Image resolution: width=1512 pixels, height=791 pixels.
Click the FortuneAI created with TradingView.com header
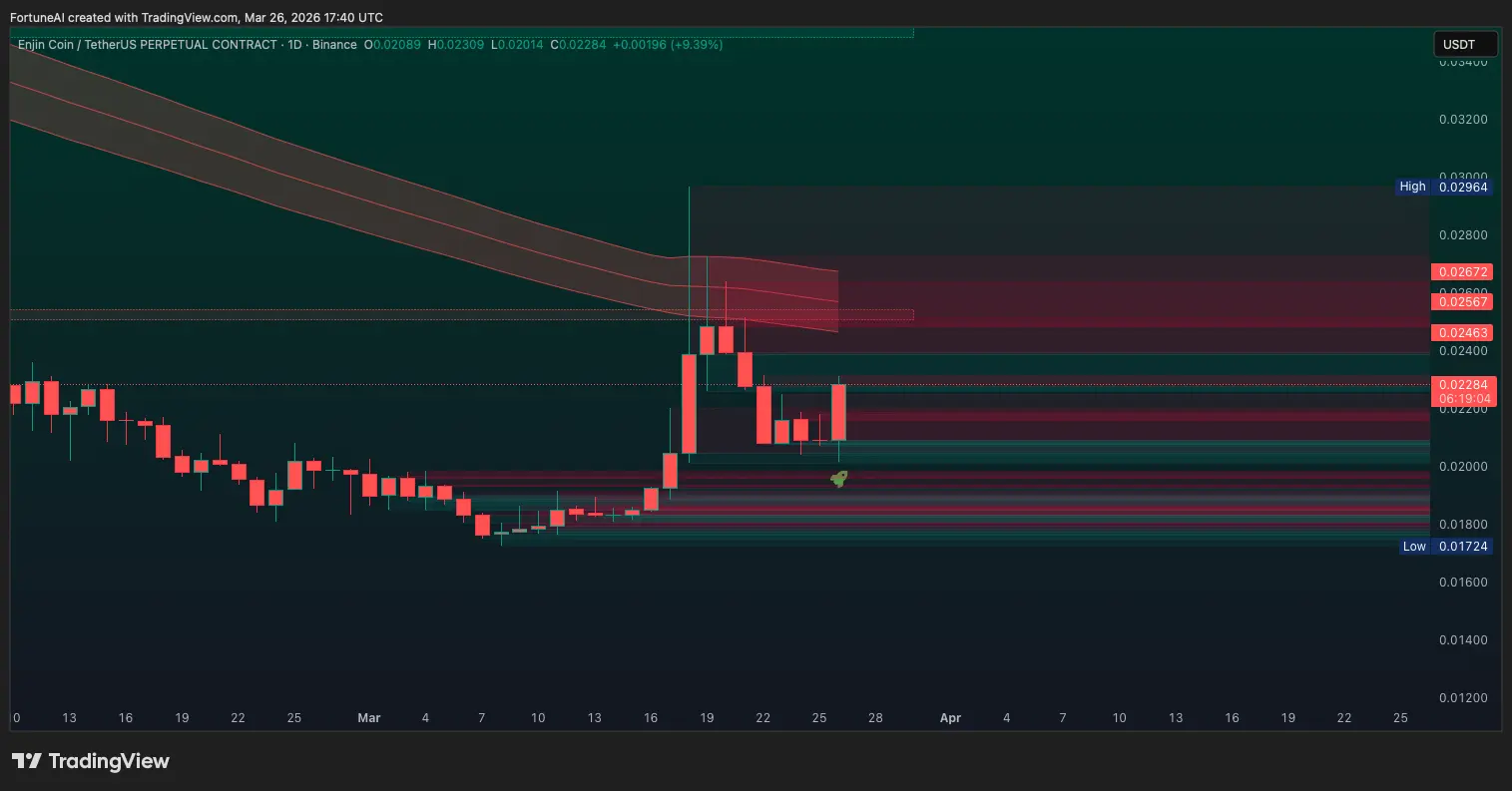point(197,18)
